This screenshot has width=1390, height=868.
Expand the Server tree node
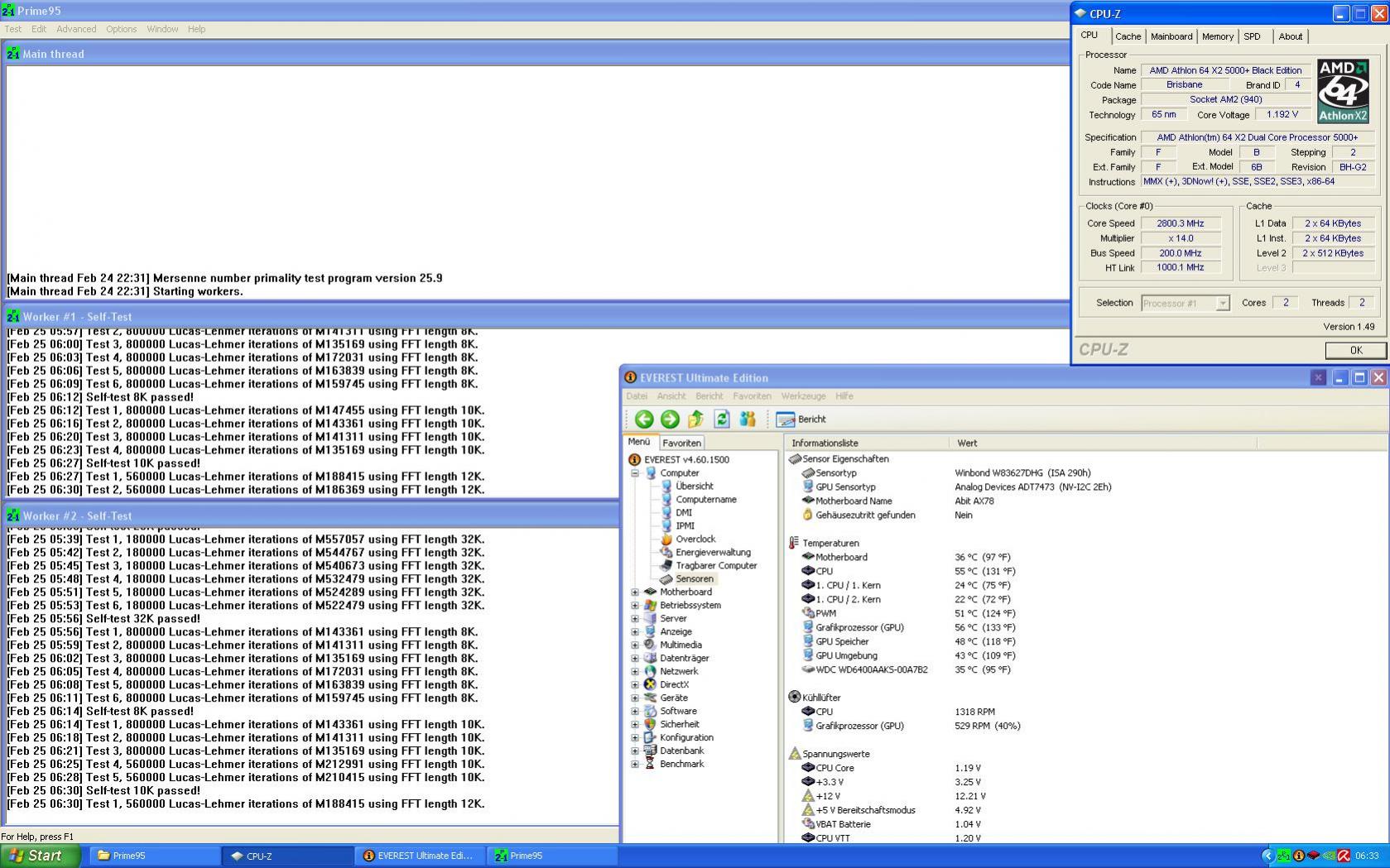click(635, 619)
